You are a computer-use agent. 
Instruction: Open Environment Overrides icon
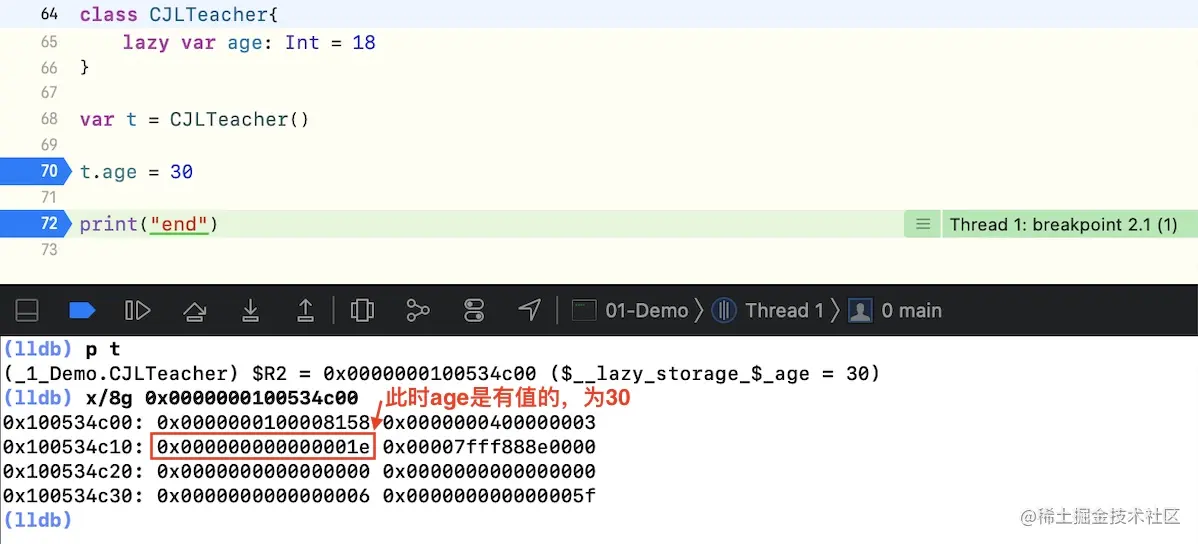point(474,310)
